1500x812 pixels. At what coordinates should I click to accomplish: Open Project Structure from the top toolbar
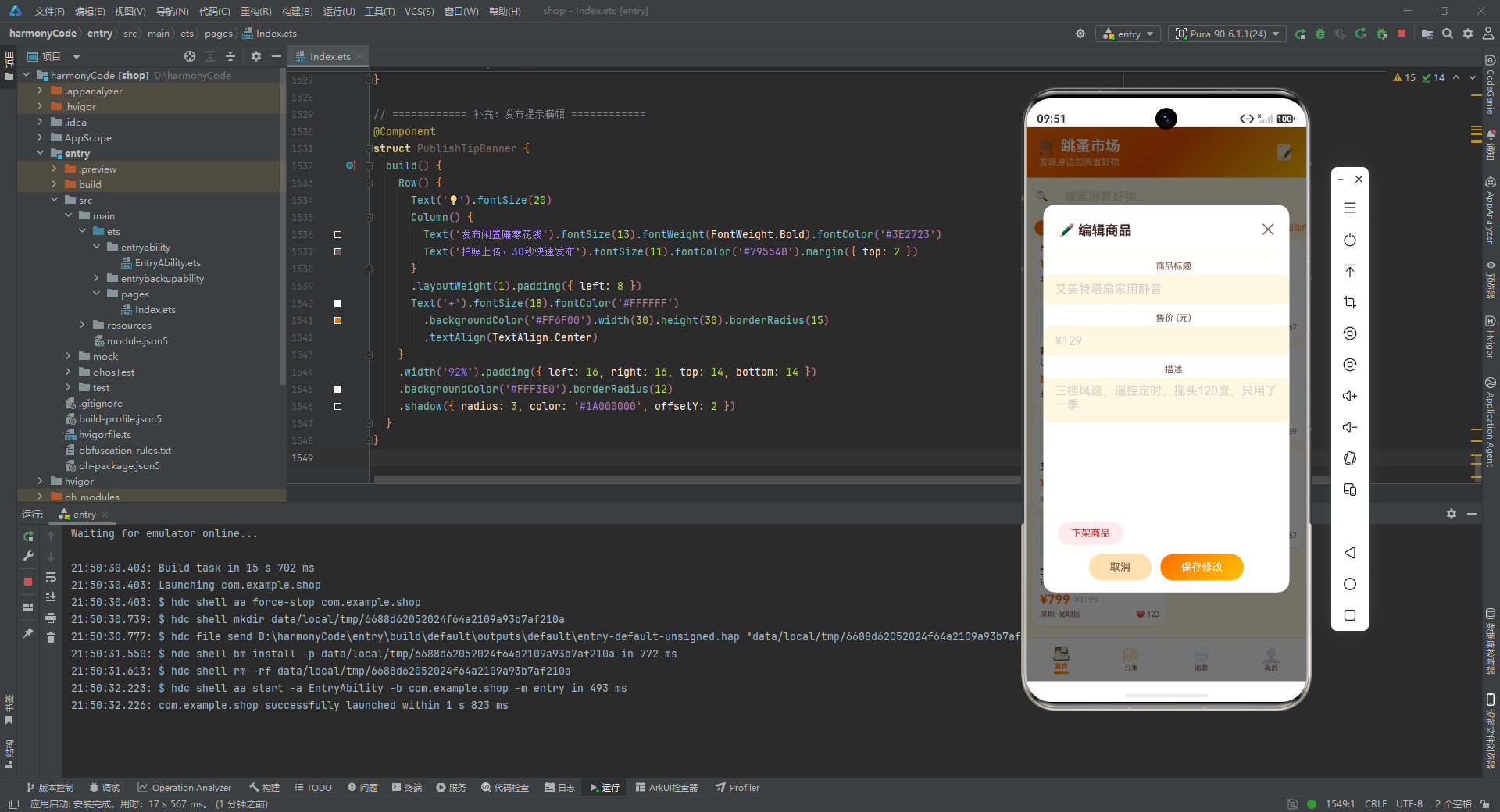1427,34
